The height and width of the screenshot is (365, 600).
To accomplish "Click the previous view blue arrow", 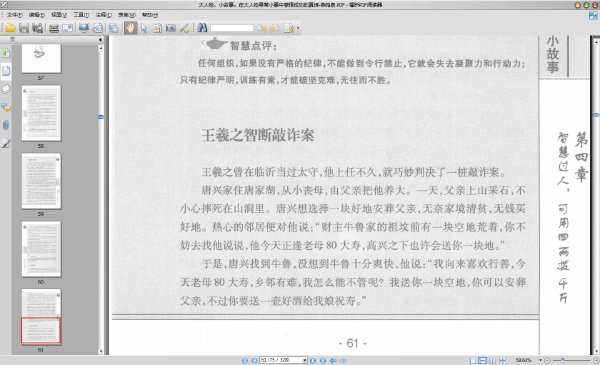I will click(333, 360).
